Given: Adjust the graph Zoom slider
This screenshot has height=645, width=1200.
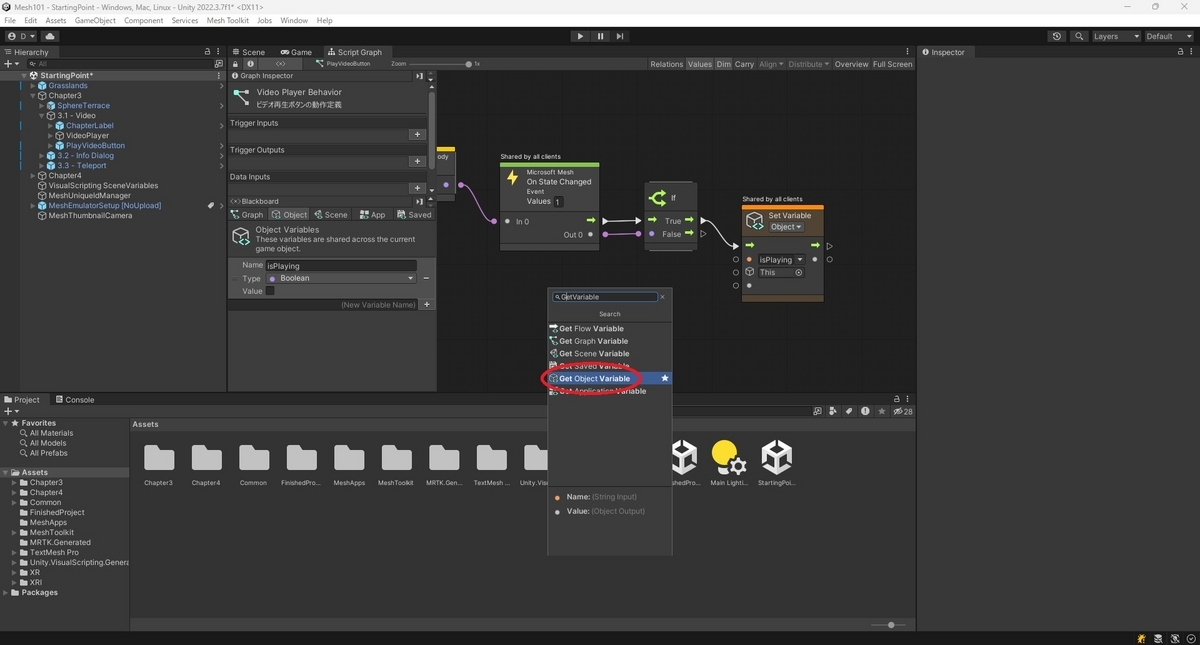Looking at the screenshot, I should coord(468,64).
